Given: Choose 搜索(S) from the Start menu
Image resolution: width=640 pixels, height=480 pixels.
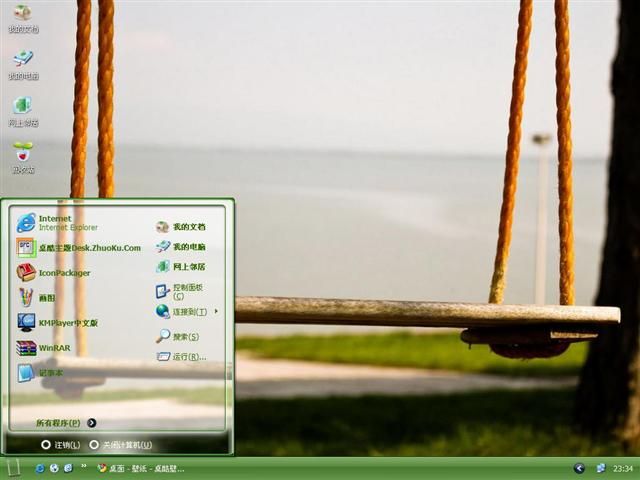Looking at the screenshot, I should pyautogui.click(x=178, y=336).
